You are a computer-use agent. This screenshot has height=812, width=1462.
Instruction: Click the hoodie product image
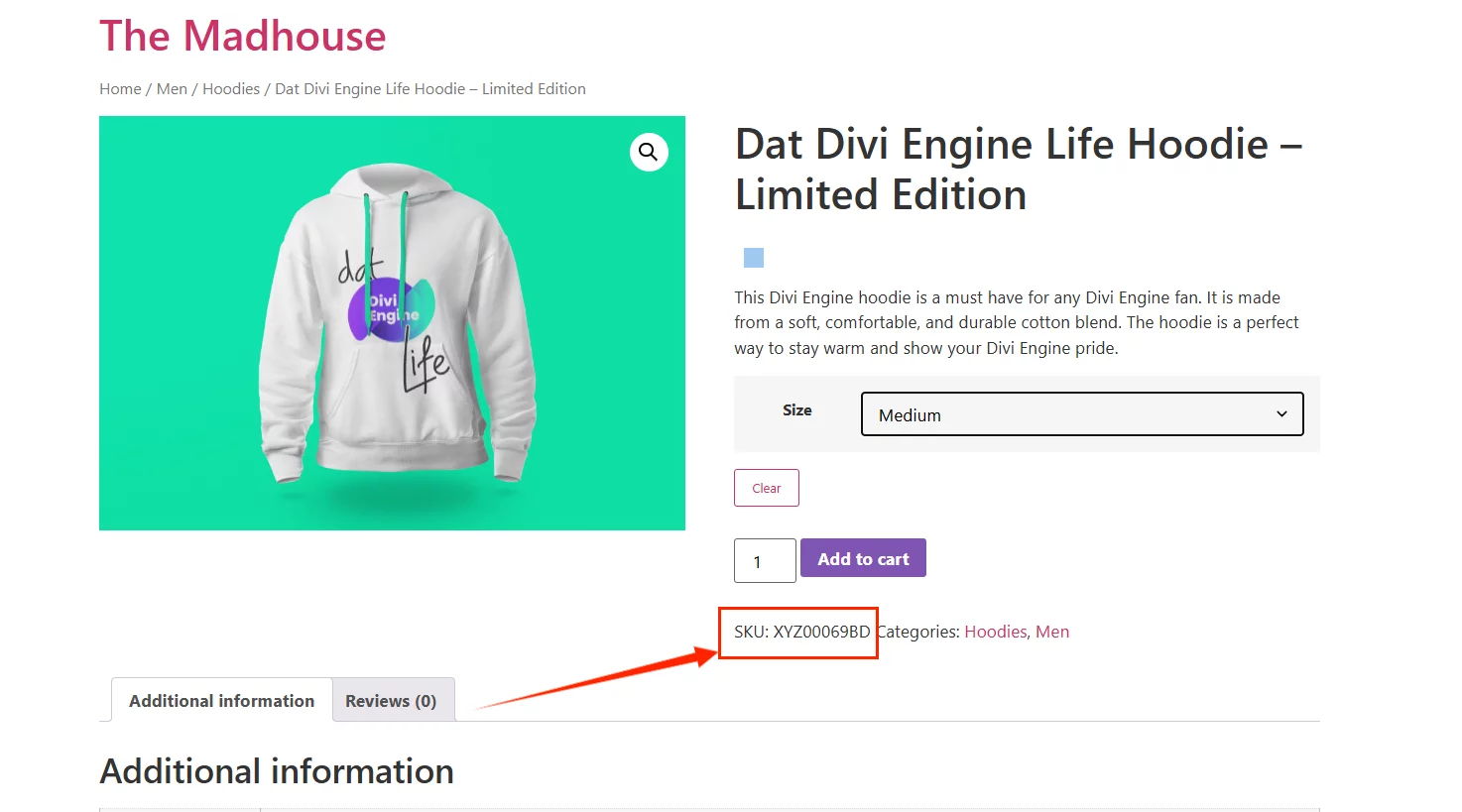(392, 322)
